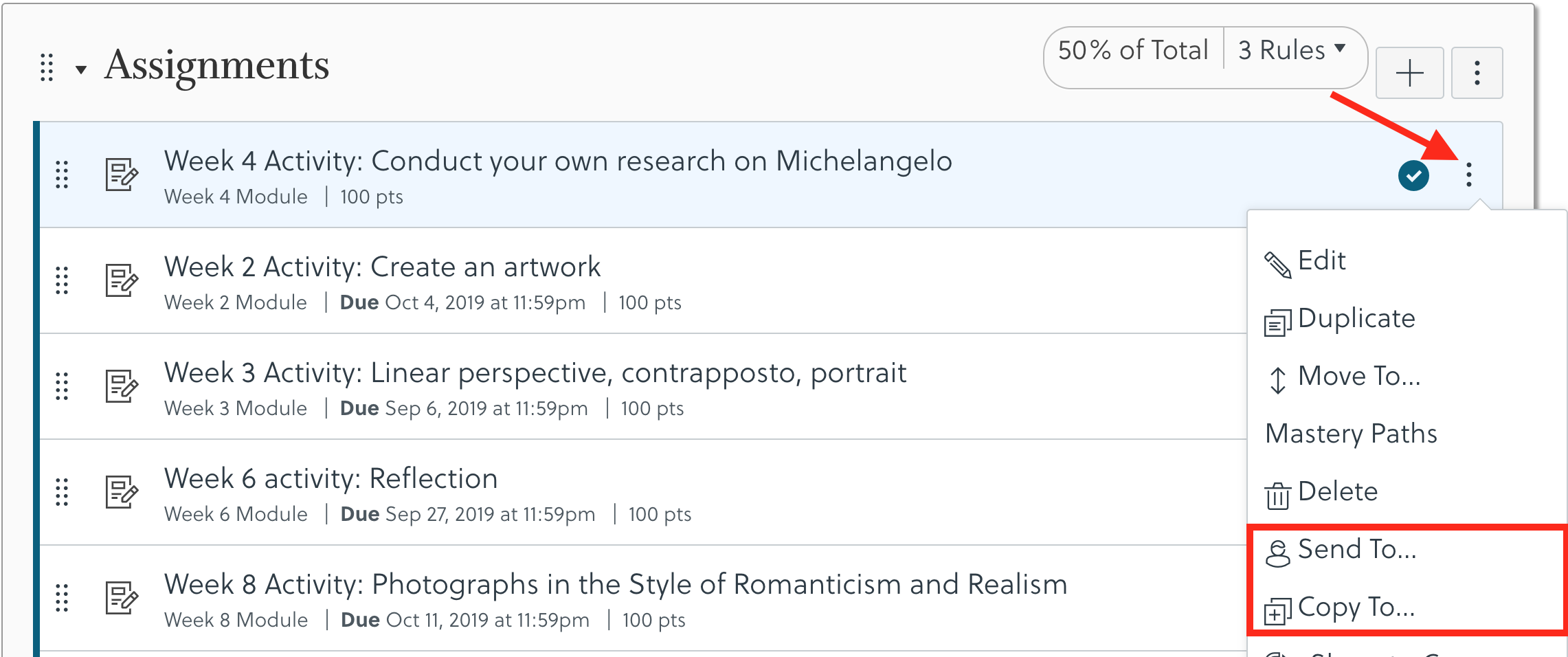This screenshot has height=657, width=1568.
Task: Click the add assignment plus button
Action: [1409, 73]
